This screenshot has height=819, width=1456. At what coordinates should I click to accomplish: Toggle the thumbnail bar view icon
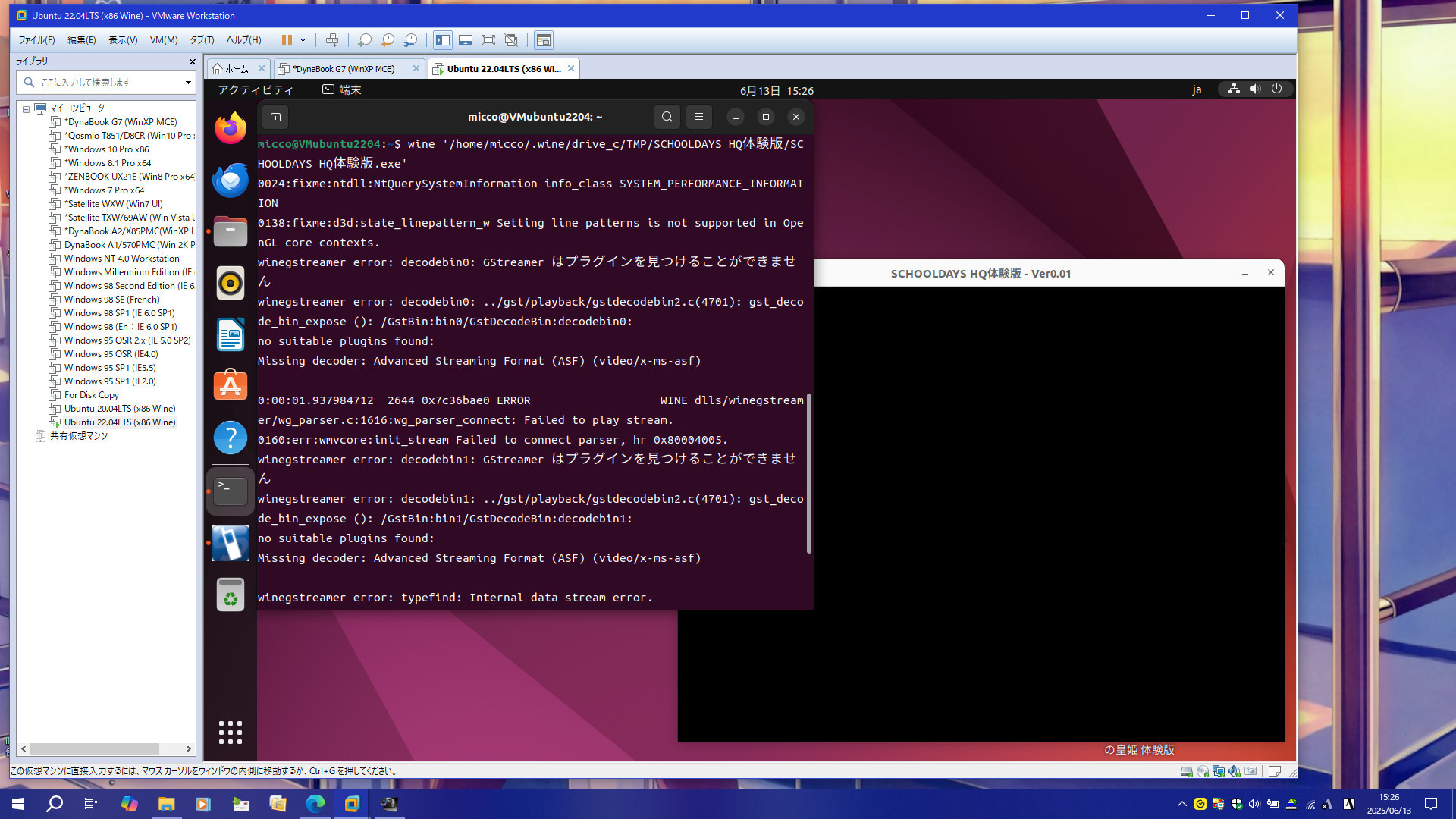[466, 40]
